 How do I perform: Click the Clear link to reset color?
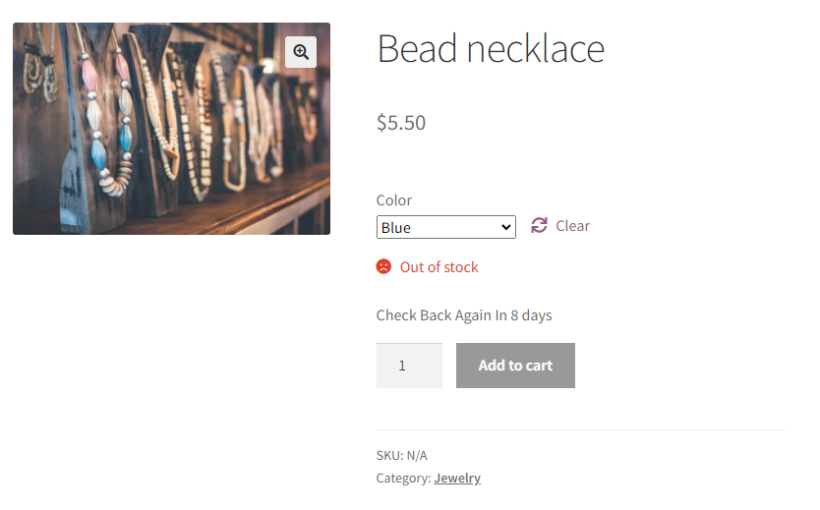pos(573,226)
